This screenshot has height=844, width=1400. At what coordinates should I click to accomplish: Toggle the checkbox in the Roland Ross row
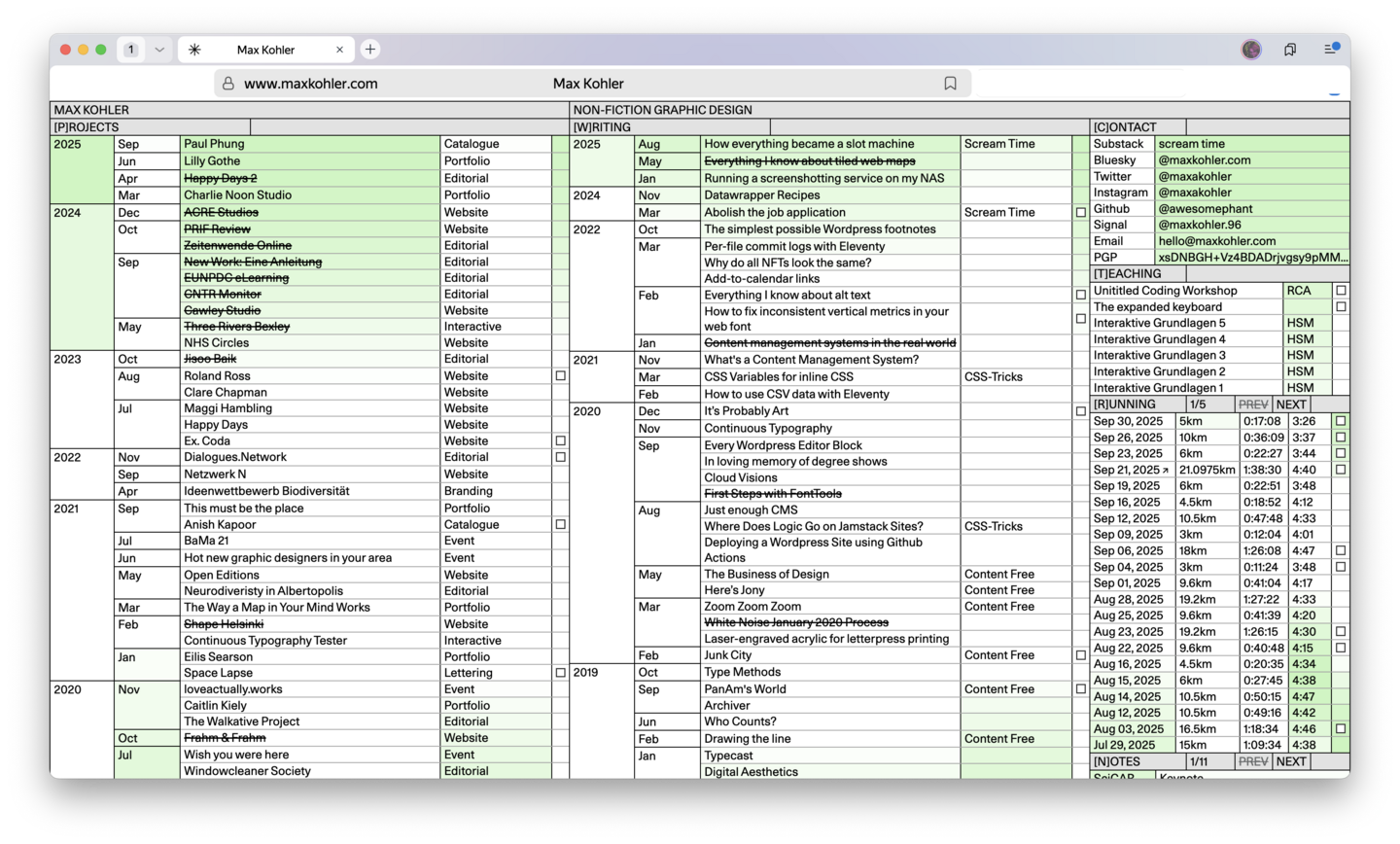(x=560, y=375)
